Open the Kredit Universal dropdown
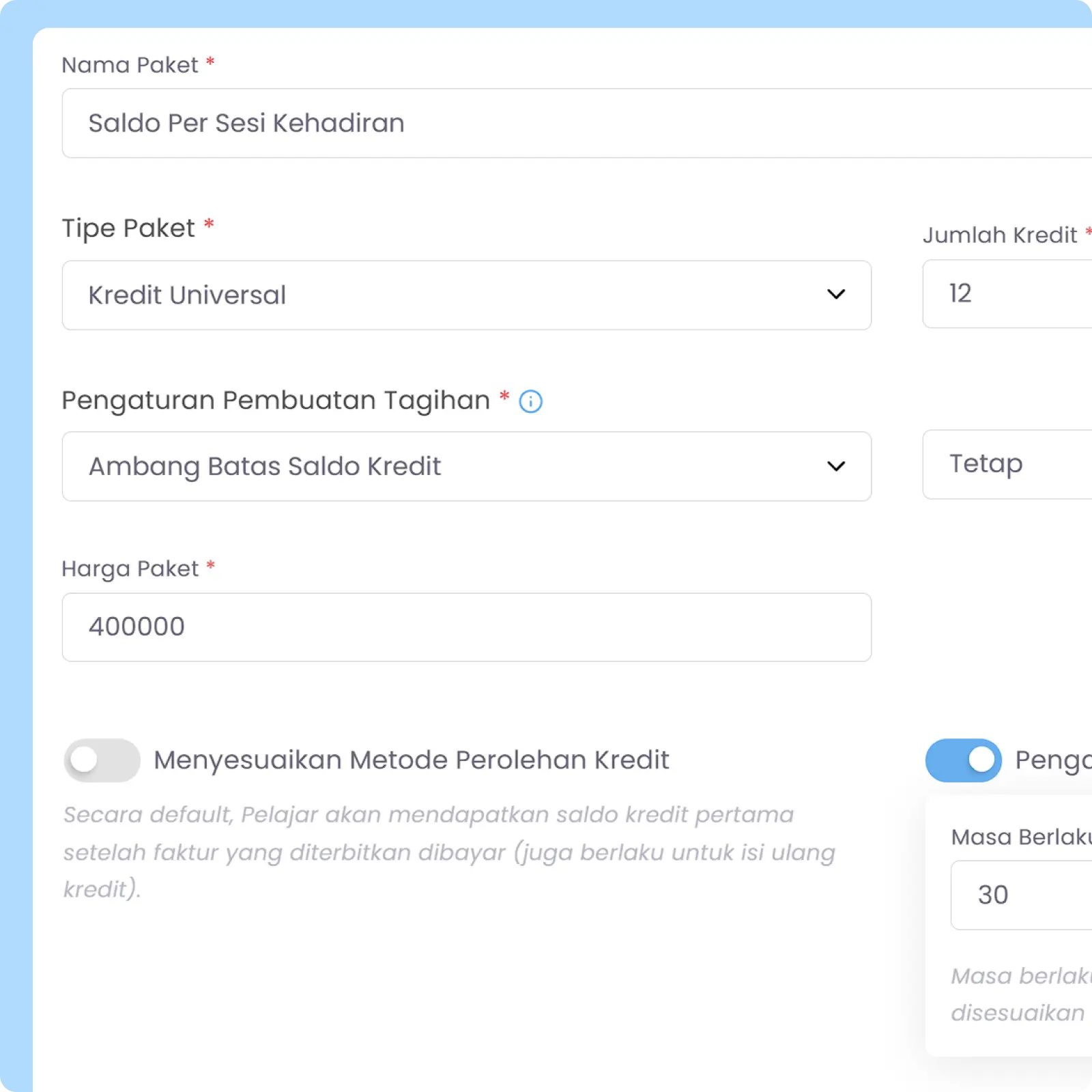 point(467,295)
